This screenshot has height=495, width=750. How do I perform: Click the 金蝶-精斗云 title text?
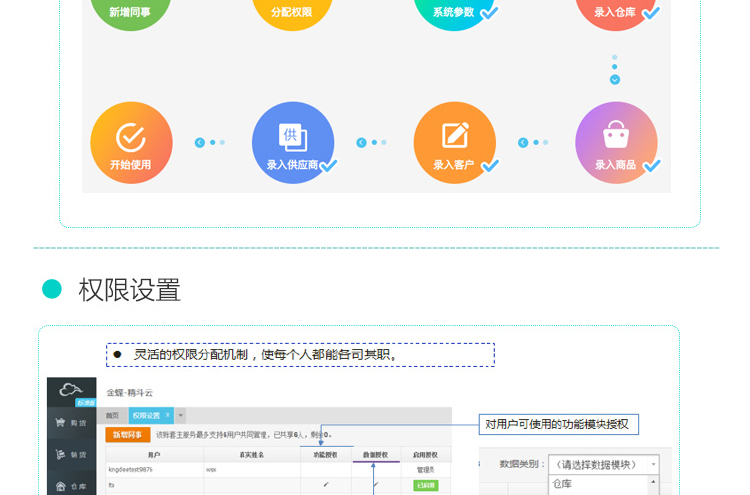point(129,393)
